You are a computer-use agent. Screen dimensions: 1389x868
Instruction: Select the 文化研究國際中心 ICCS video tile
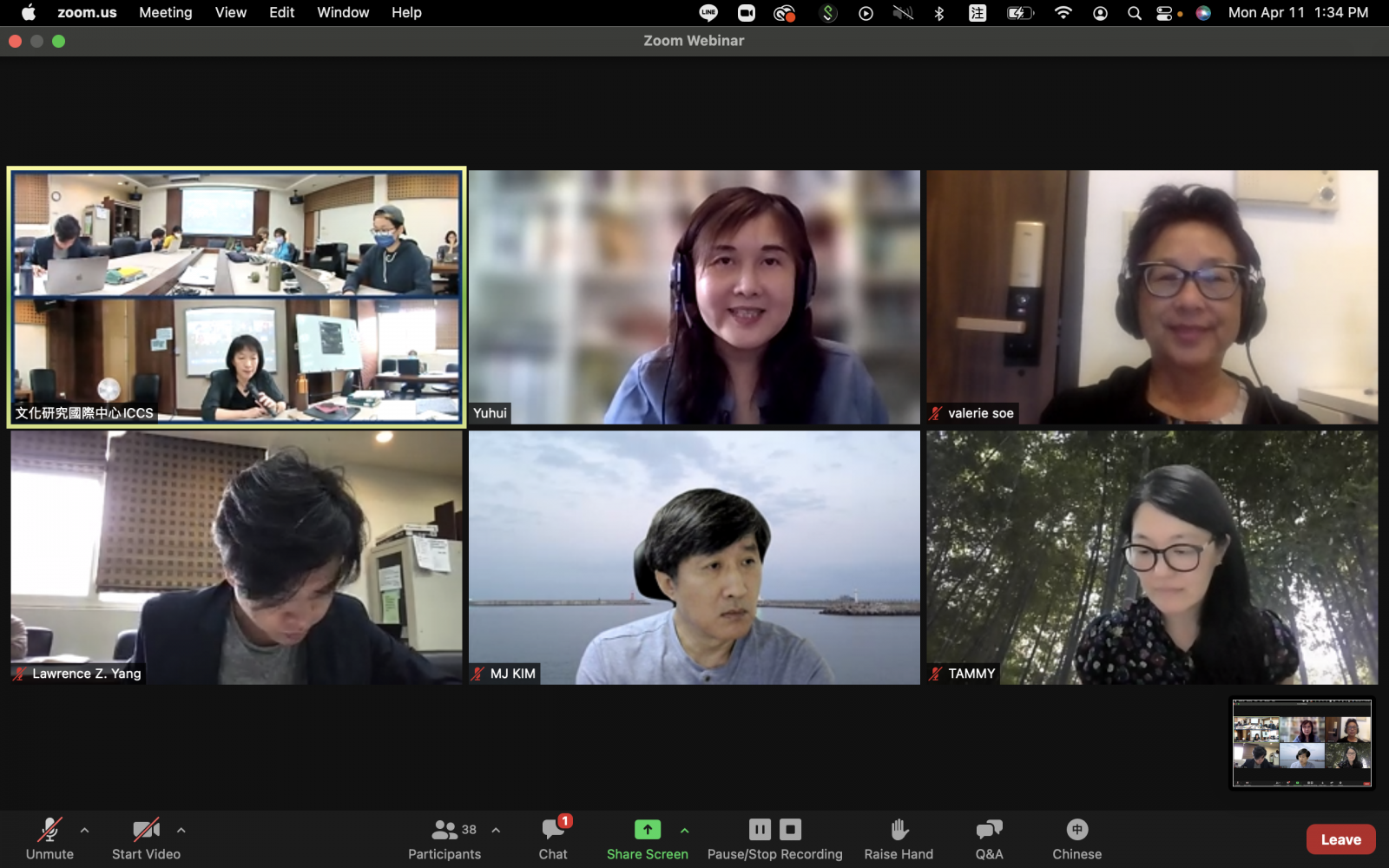click(236, 297)
